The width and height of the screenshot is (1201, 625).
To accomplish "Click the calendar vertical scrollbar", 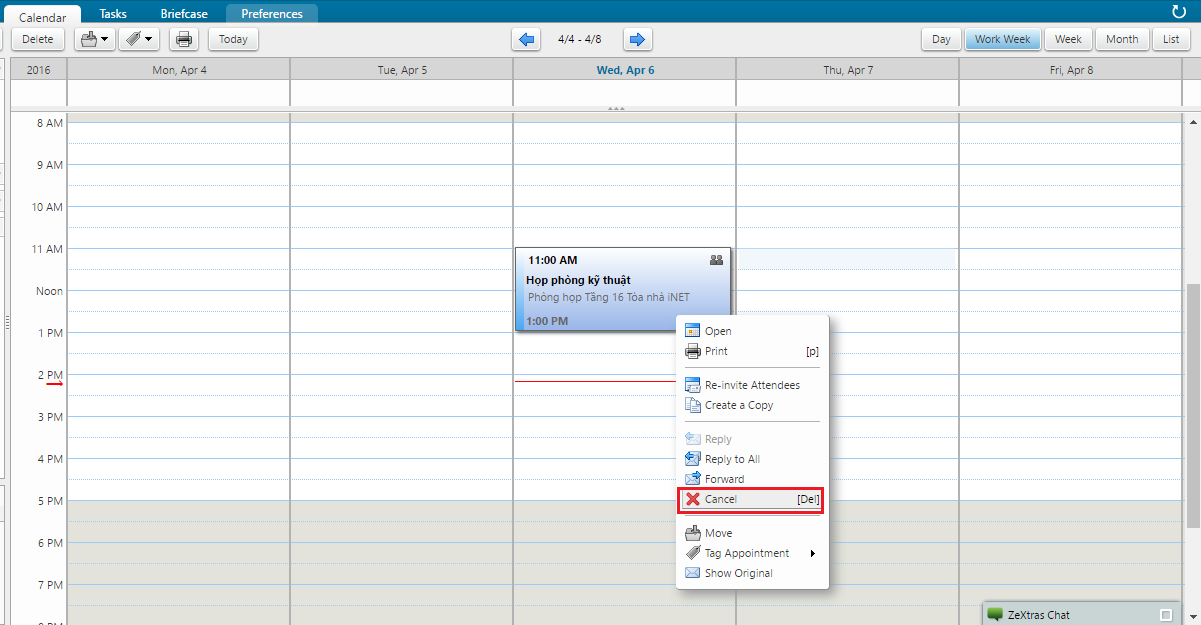I will click(x=1194, y=405).
